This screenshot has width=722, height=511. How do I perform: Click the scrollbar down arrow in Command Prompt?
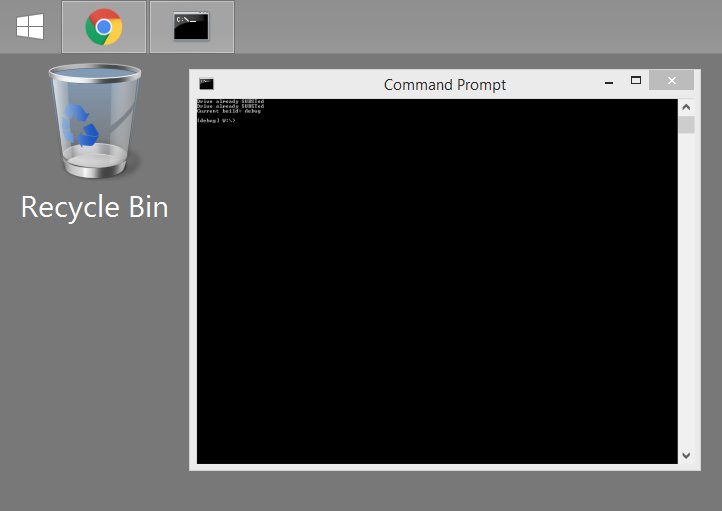(686, 455)
